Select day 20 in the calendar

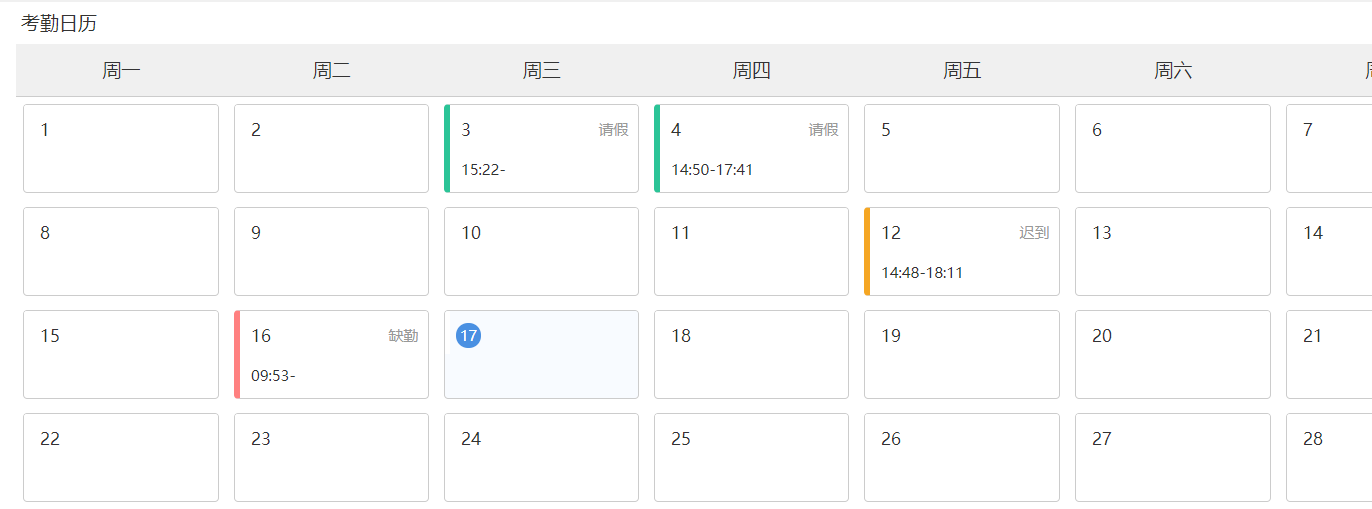pos(1172,354)
